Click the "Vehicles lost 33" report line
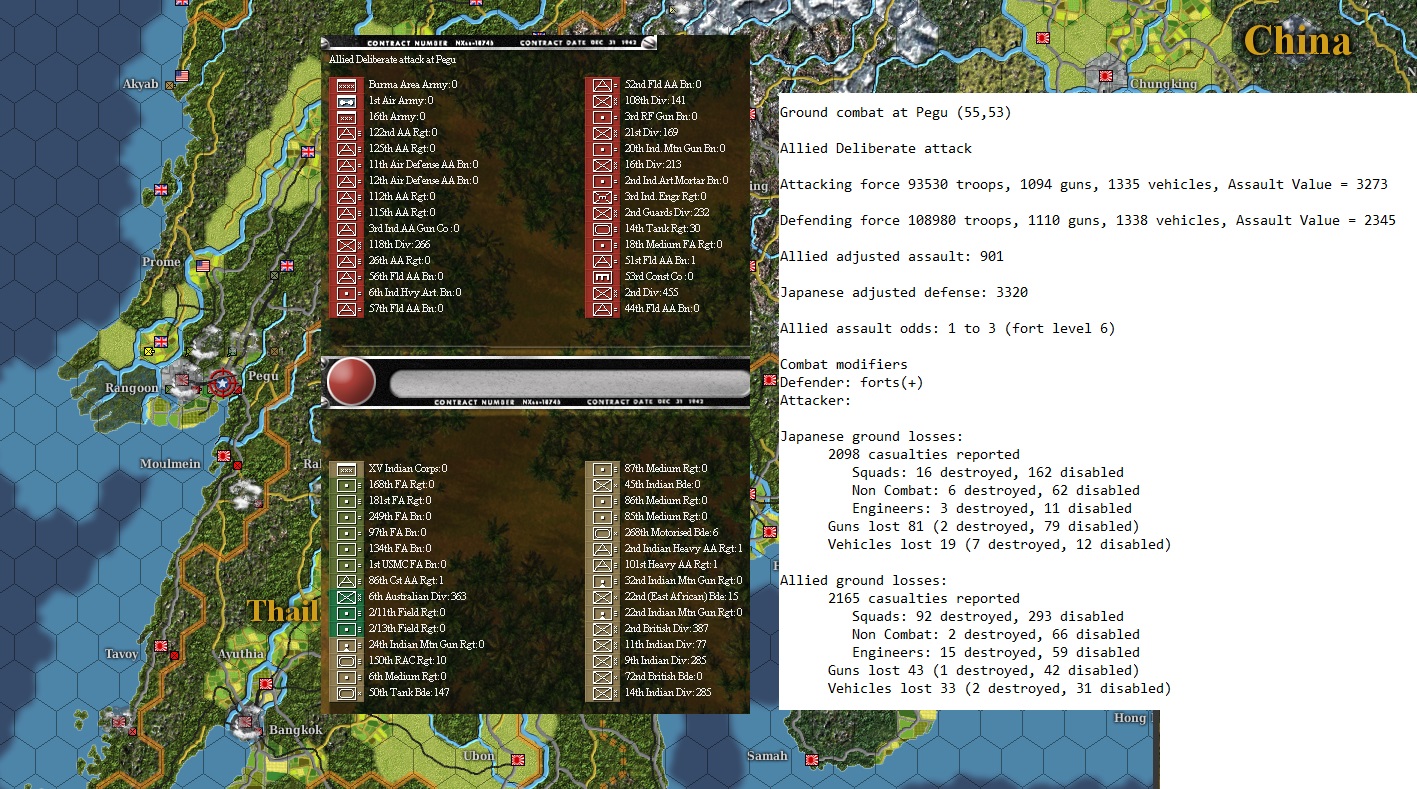Screen dimensions: 1417x789 [999, 689]
